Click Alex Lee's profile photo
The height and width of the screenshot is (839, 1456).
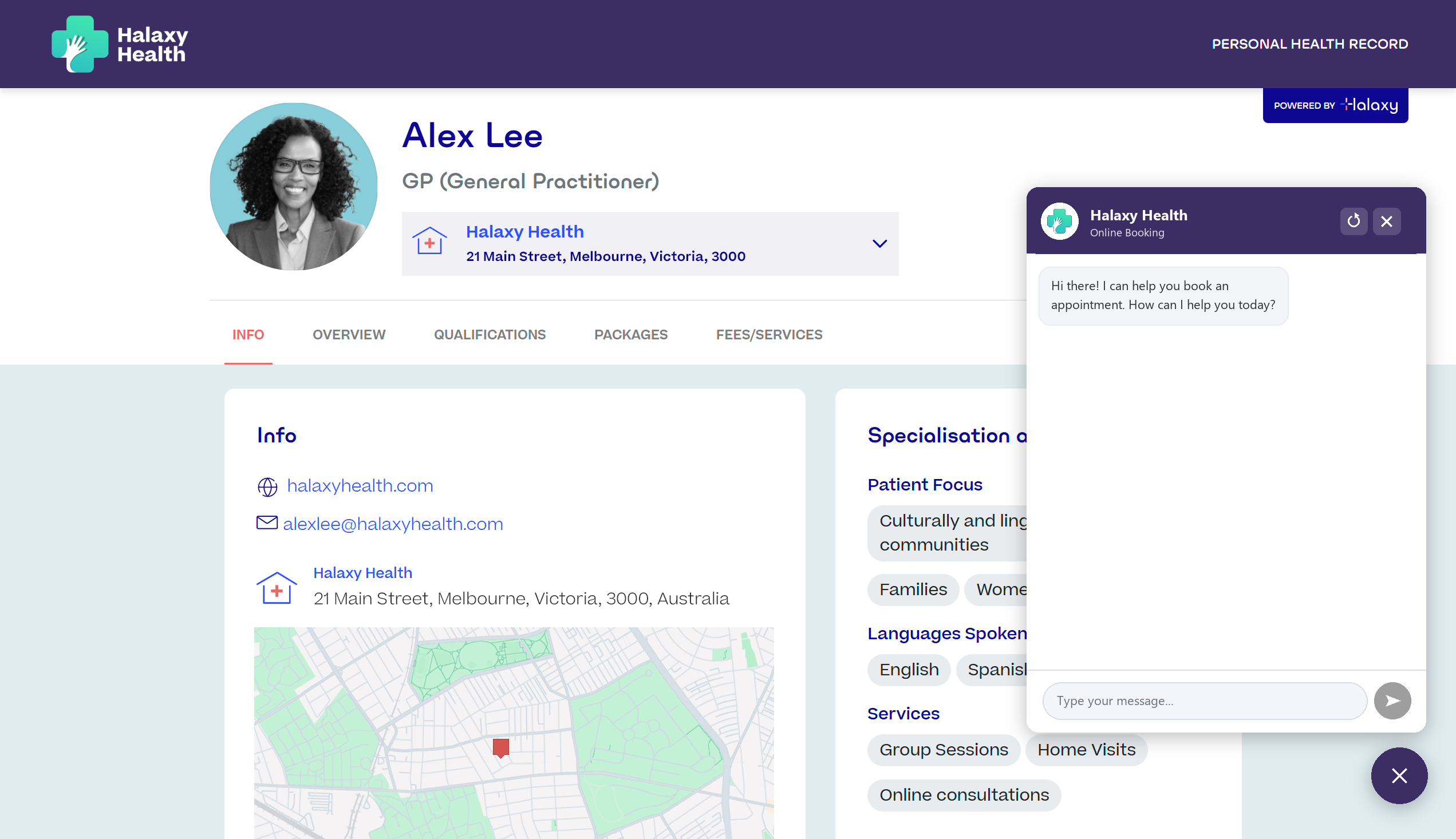tap(293, 187)
